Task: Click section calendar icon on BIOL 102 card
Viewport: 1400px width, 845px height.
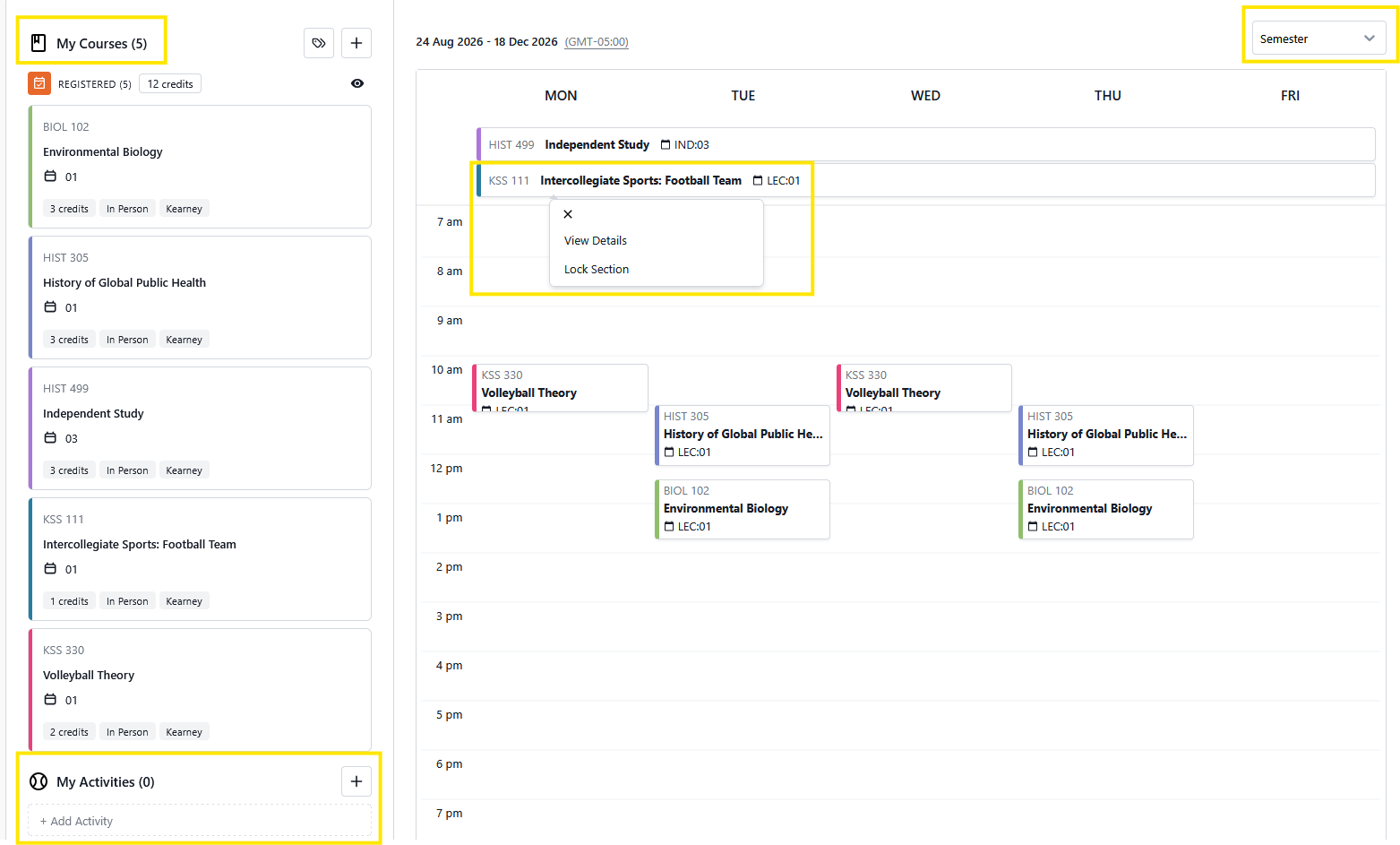Action: click(51, 177)
